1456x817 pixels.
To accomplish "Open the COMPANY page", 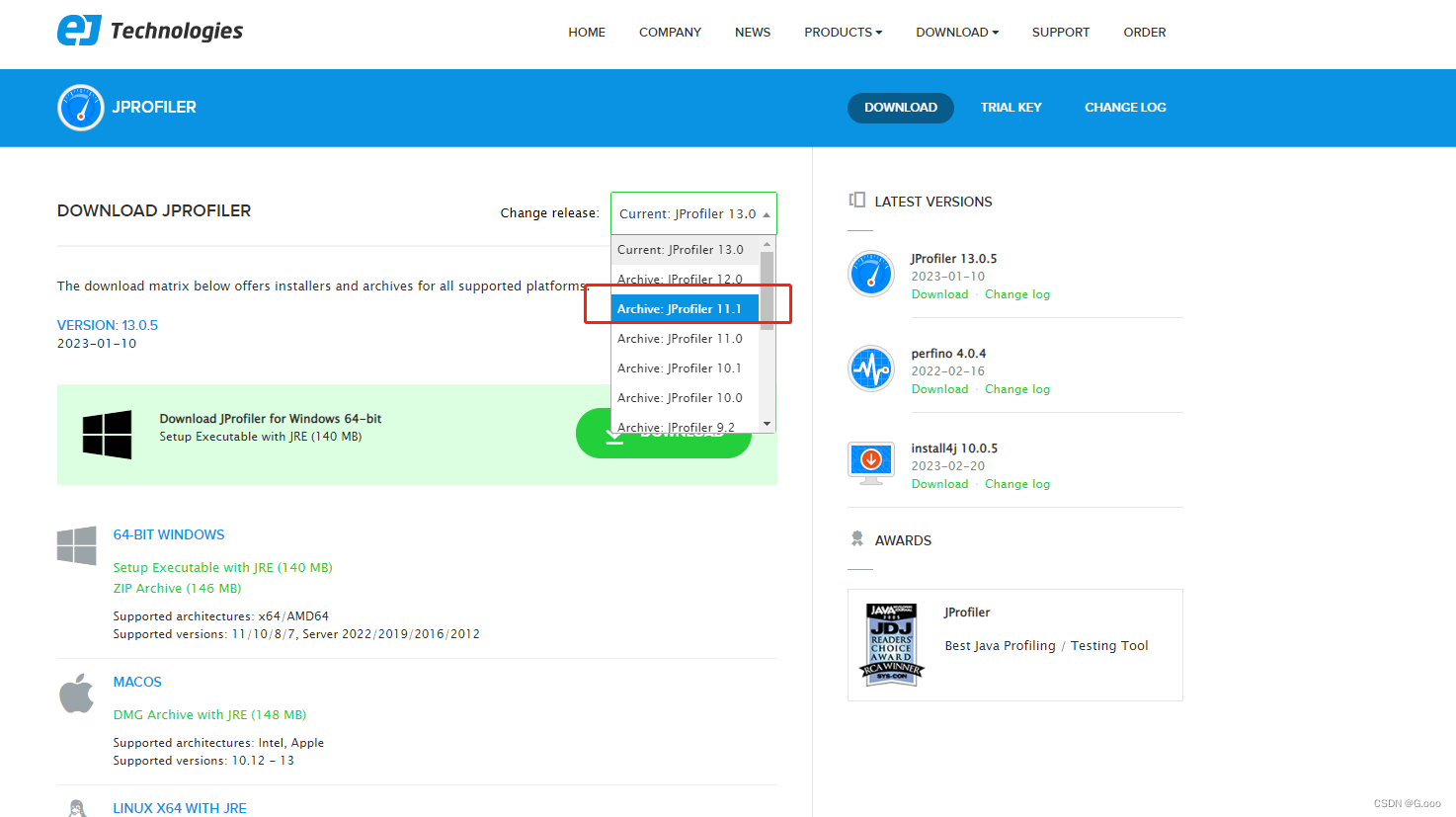I will (670, 33).
